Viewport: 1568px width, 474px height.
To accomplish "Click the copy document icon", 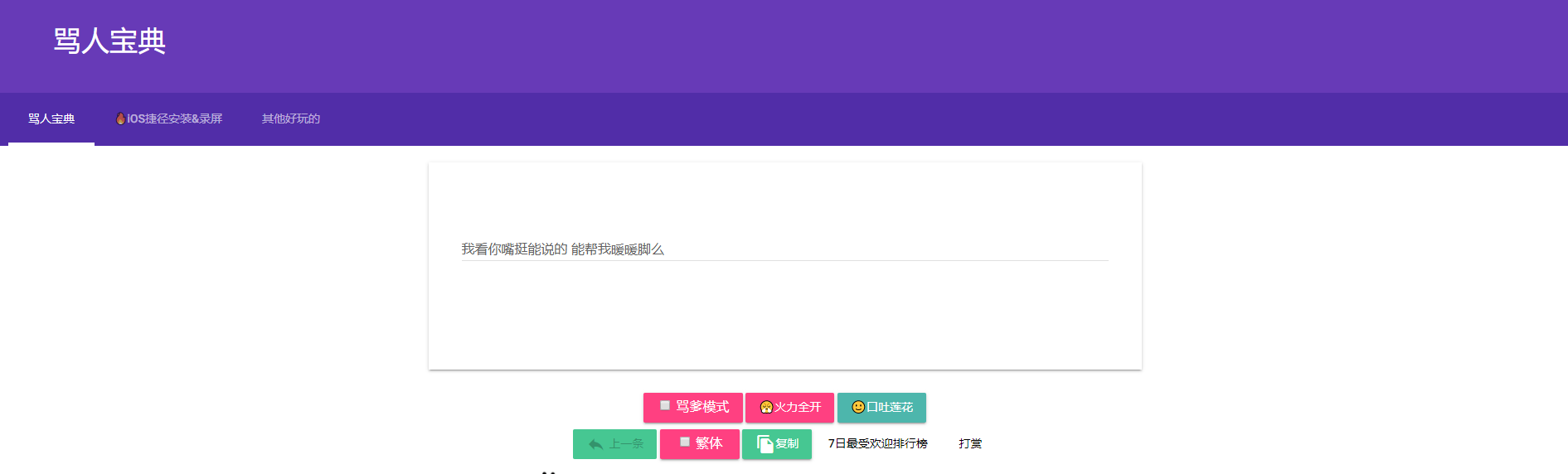I will (765, 444).
